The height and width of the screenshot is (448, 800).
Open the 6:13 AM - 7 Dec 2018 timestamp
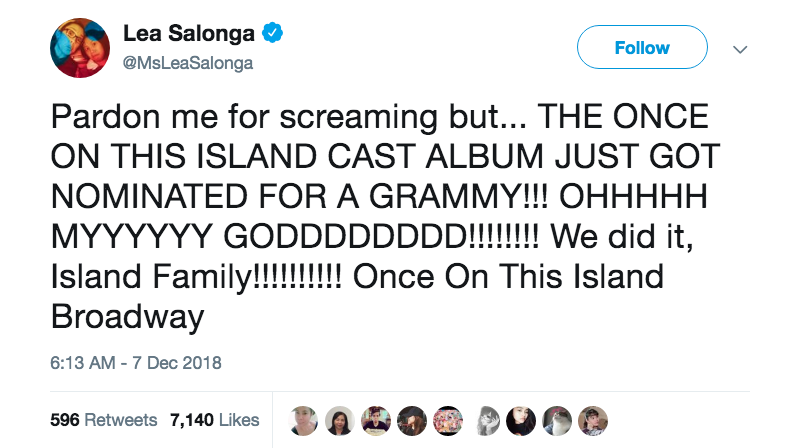(136, 363)
